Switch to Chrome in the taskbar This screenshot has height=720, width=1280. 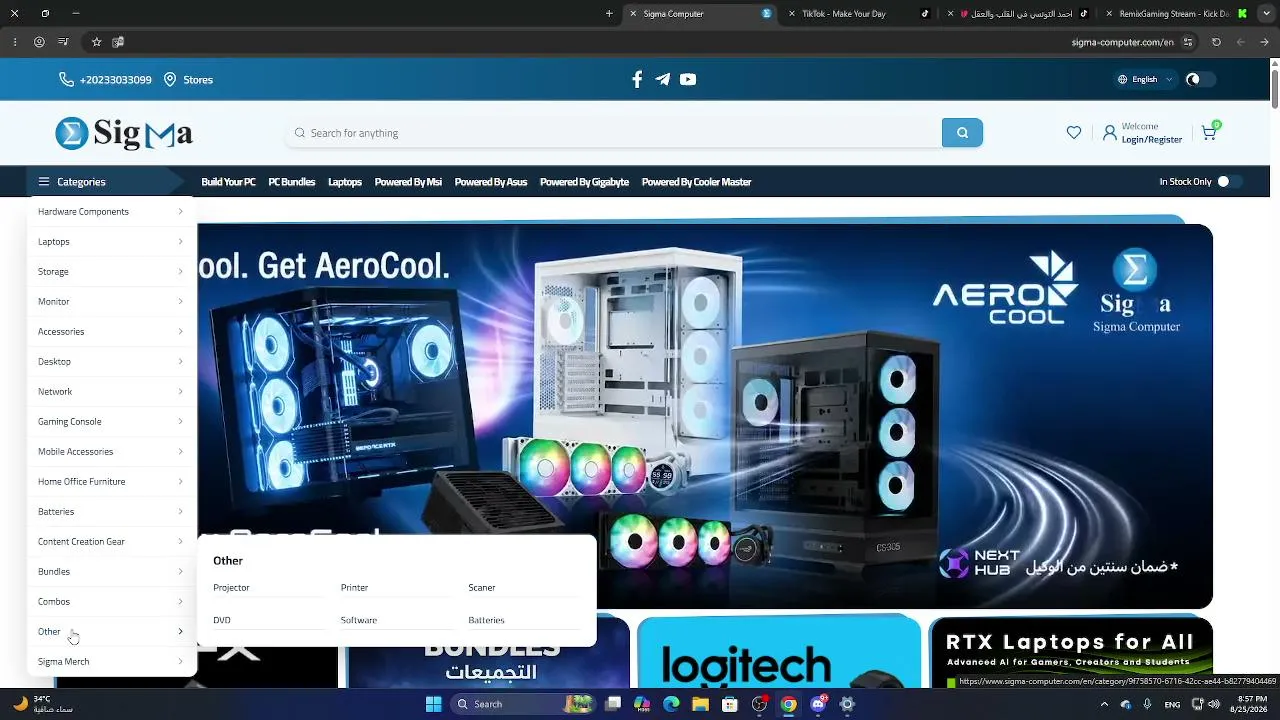point(789,704)
